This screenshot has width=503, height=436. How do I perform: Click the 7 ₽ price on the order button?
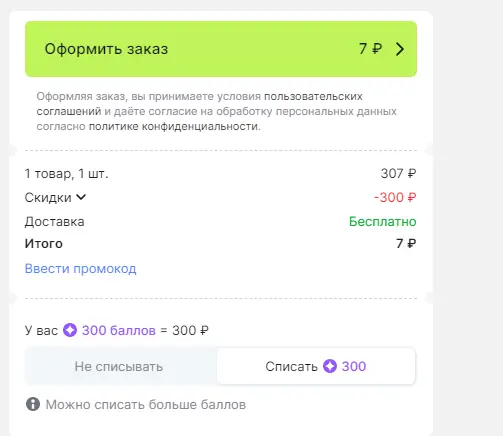coord(370,49)
